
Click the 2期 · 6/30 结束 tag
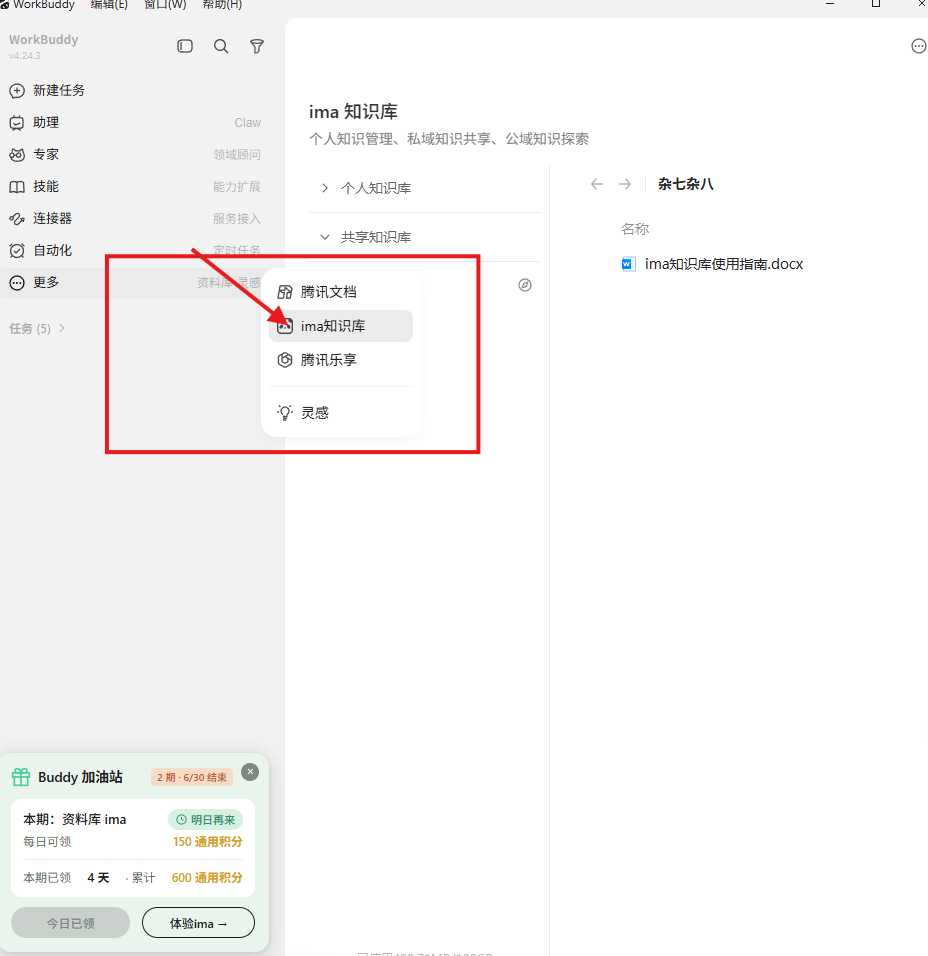point(191,777)
